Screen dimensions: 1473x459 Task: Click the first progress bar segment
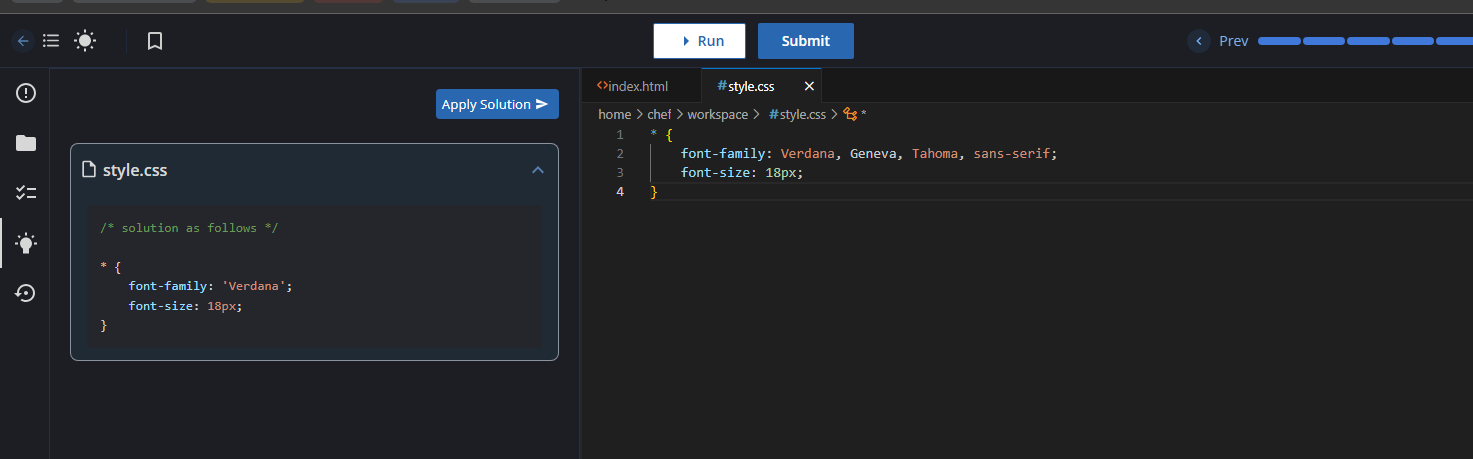point(1279,41)
